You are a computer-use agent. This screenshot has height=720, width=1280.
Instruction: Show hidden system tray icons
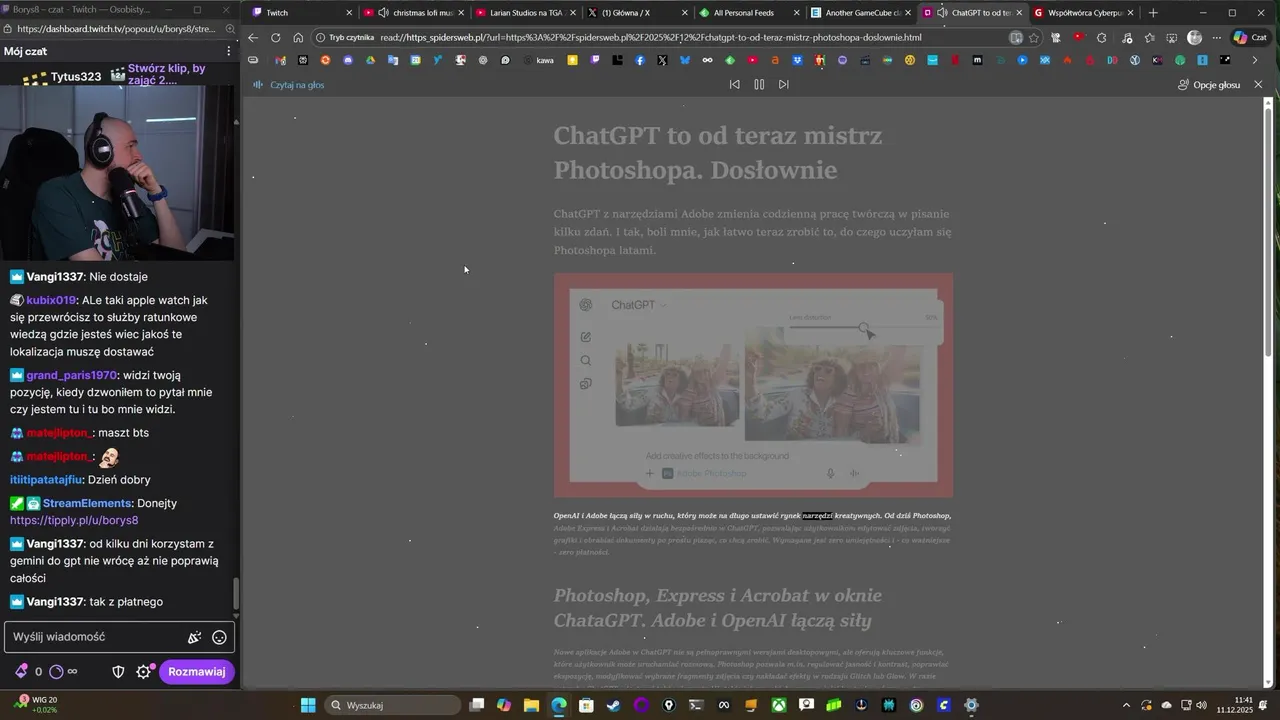[x=1126, y=705]
